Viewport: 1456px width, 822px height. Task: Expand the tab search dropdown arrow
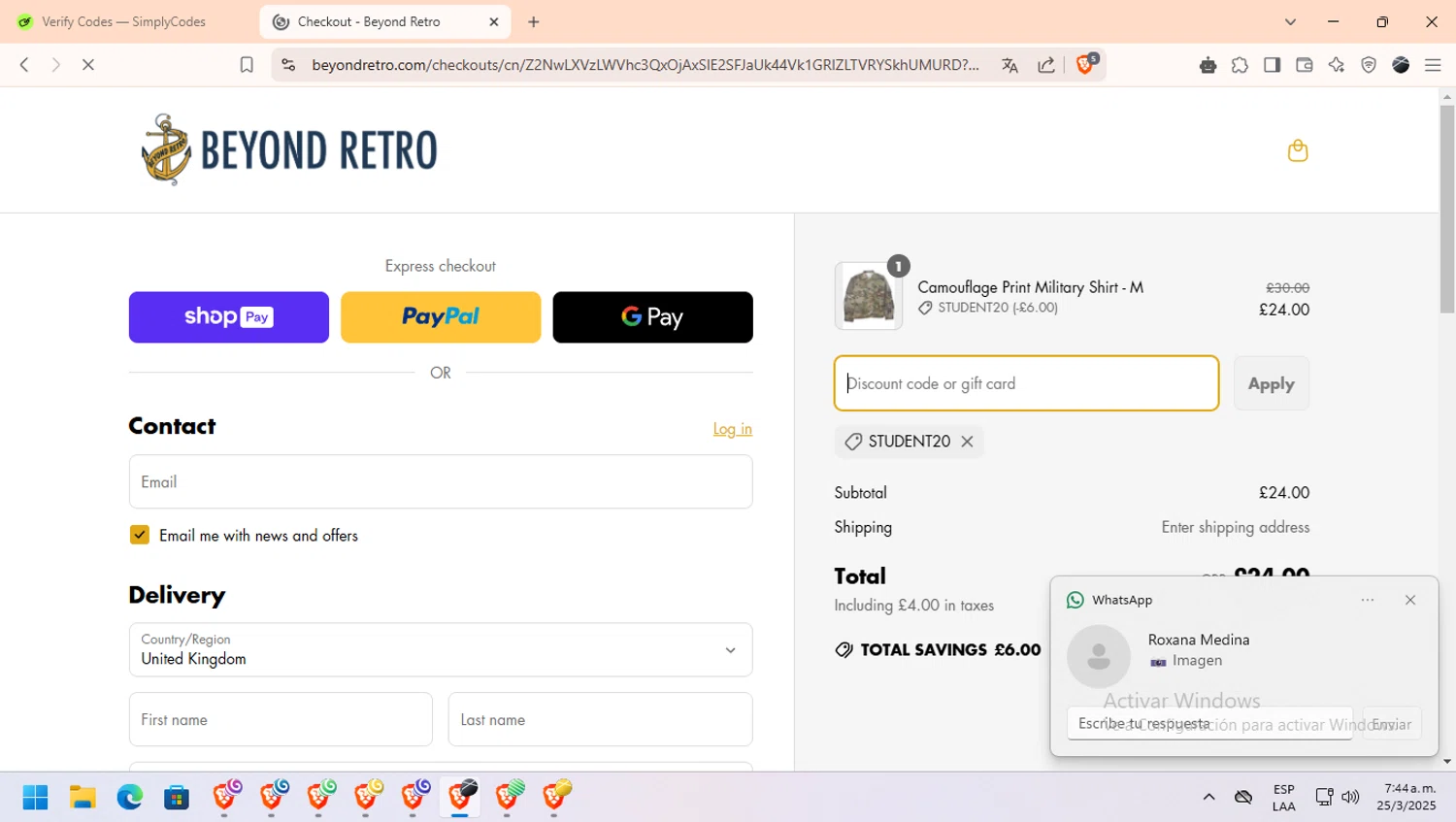[1290, 21]
